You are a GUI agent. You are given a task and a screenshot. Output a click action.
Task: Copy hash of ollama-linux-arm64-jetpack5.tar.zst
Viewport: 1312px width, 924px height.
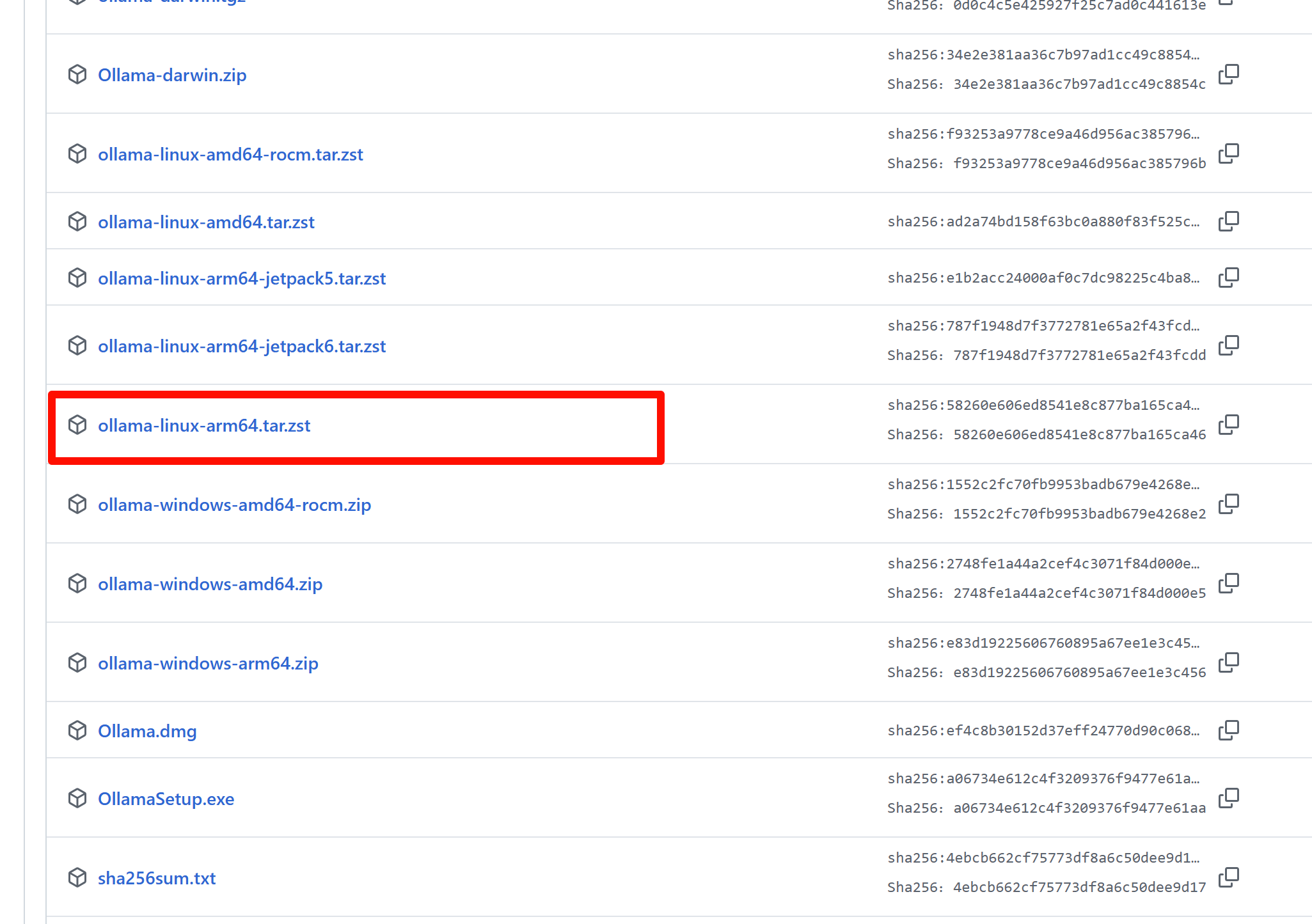point(1228,278)
